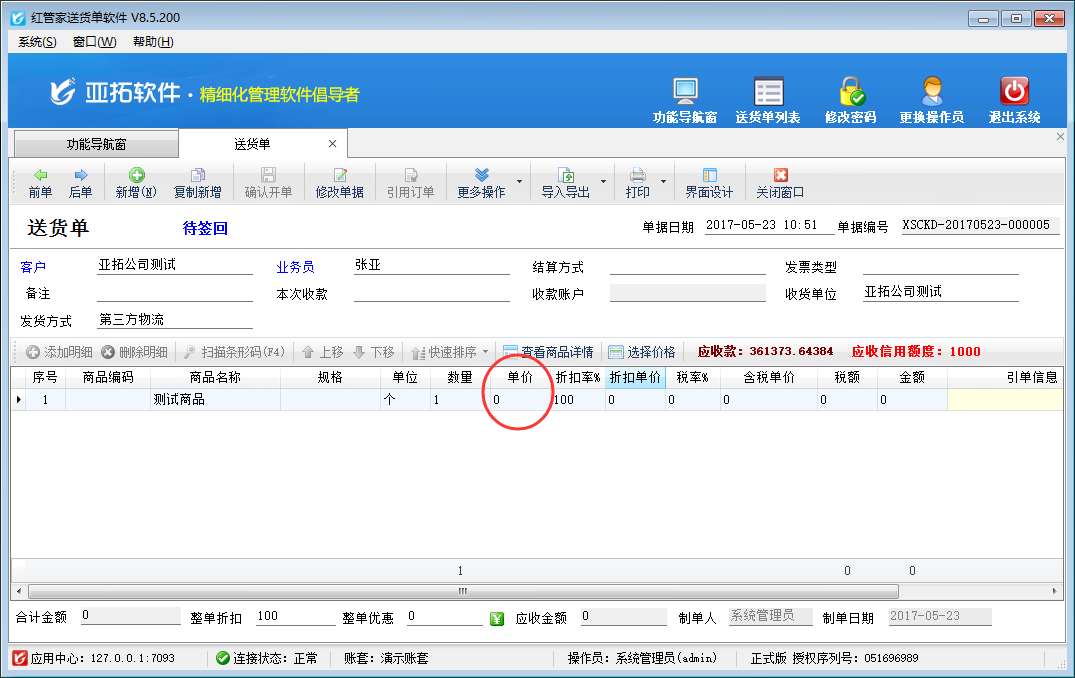Click the 更换操作员 user icon

click(931, 93)
